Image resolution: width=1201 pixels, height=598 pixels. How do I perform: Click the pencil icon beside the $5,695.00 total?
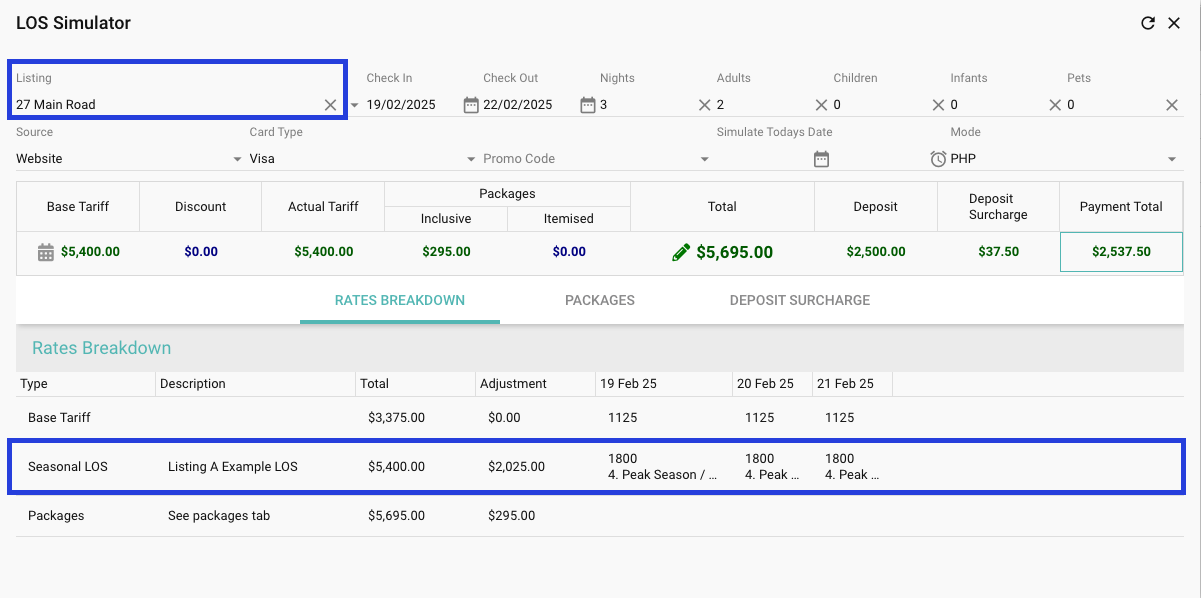coord(681,253)
